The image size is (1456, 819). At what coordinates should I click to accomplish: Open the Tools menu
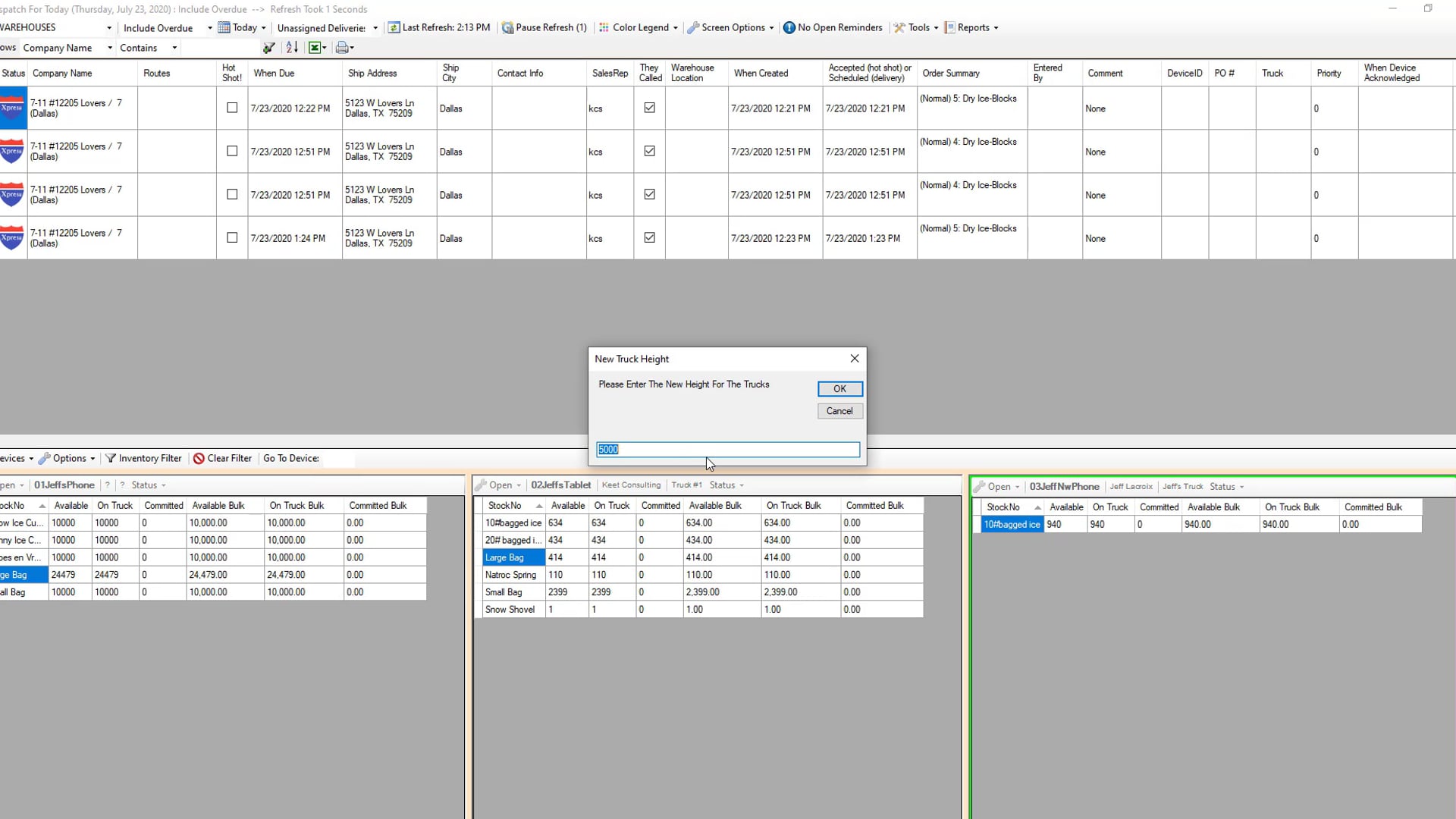coord(916,28)
